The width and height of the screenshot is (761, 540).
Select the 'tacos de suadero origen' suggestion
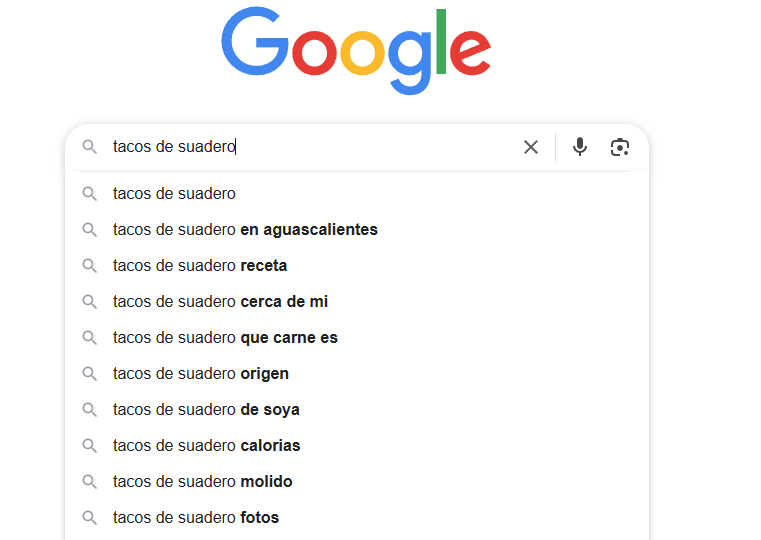[x=200, y=374]
